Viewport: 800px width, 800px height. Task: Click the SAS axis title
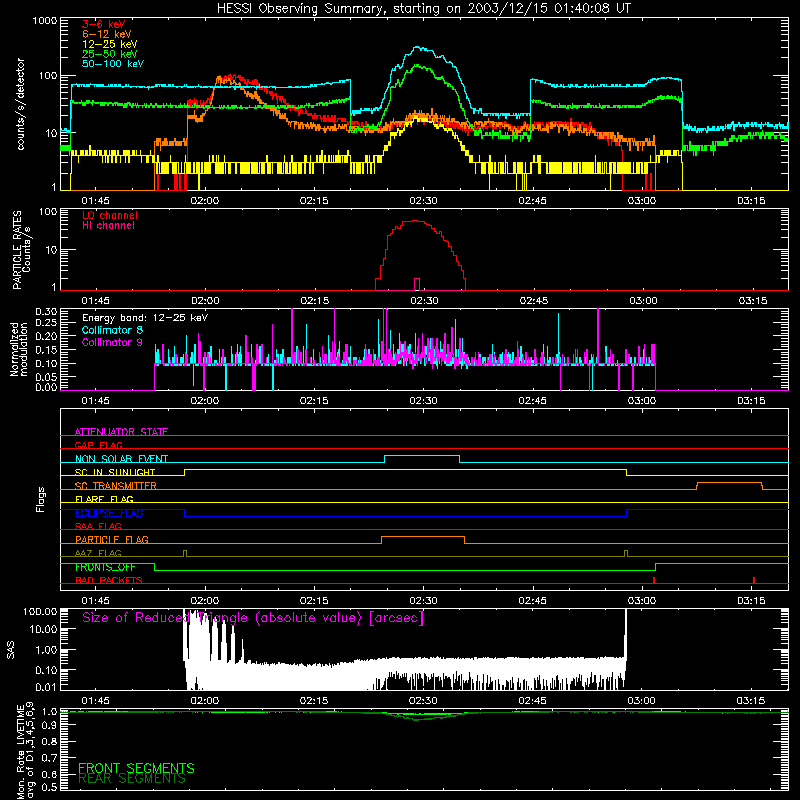10,650
